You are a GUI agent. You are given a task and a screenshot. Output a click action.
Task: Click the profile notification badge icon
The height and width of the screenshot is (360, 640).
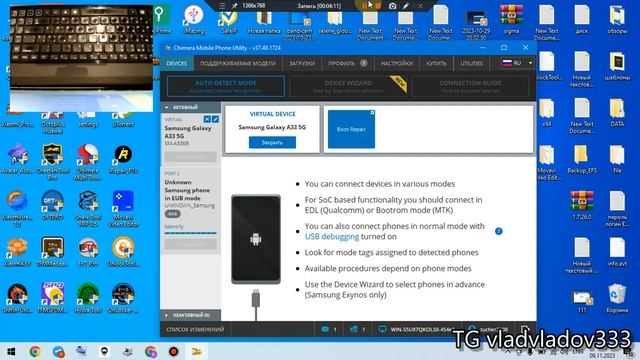(x=364, y=63)
